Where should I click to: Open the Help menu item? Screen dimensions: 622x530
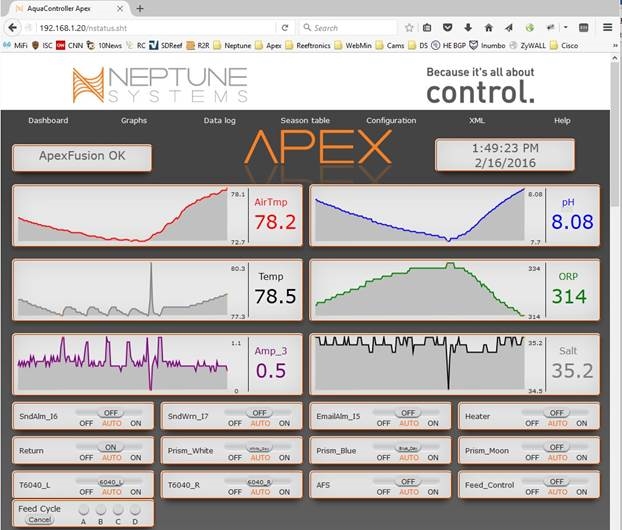point(562,120)
